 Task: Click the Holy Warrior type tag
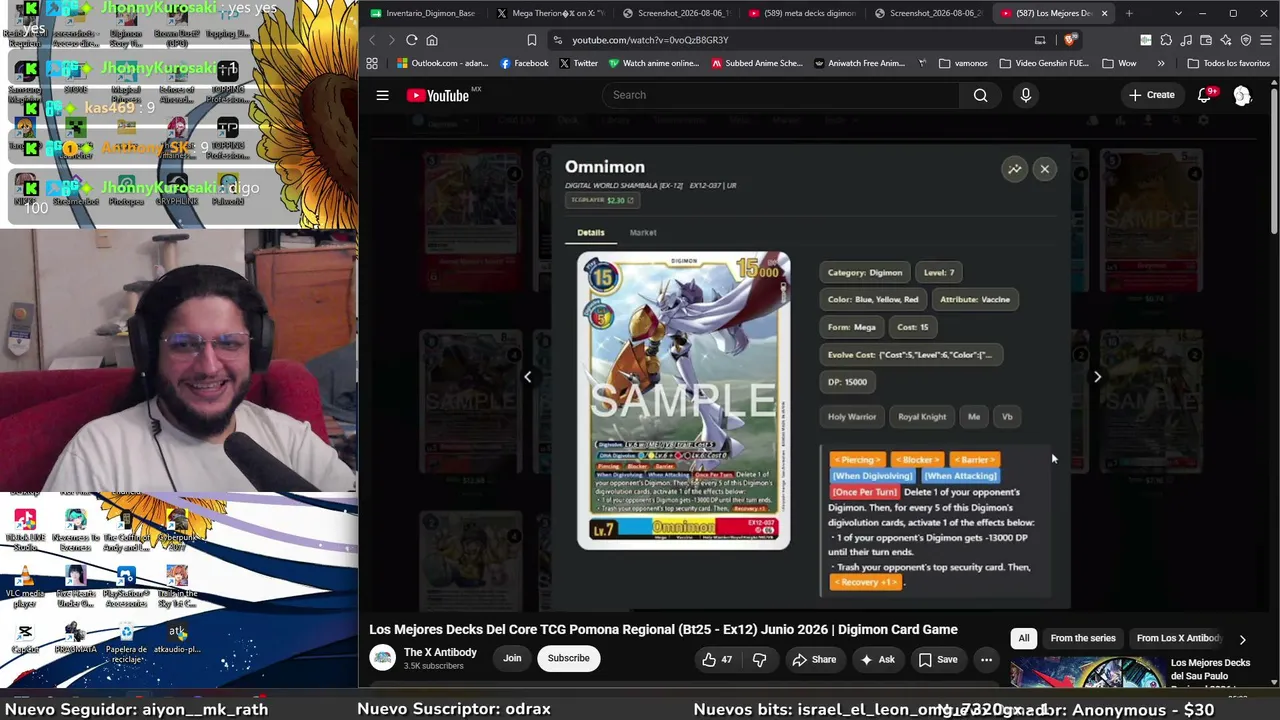click(852, 417)
